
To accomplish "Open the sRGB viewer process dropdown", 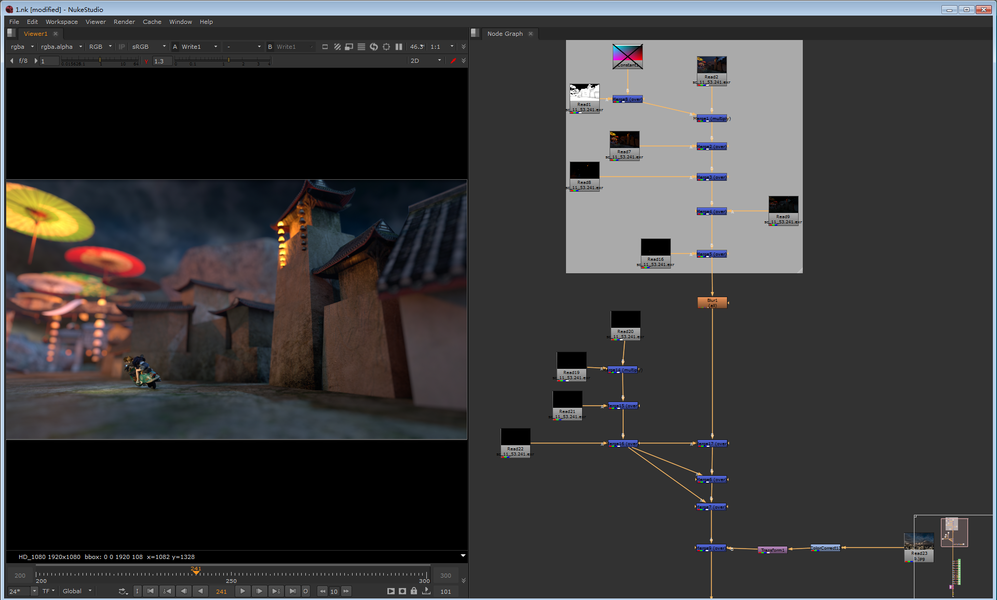I will [x=149, y=46].
